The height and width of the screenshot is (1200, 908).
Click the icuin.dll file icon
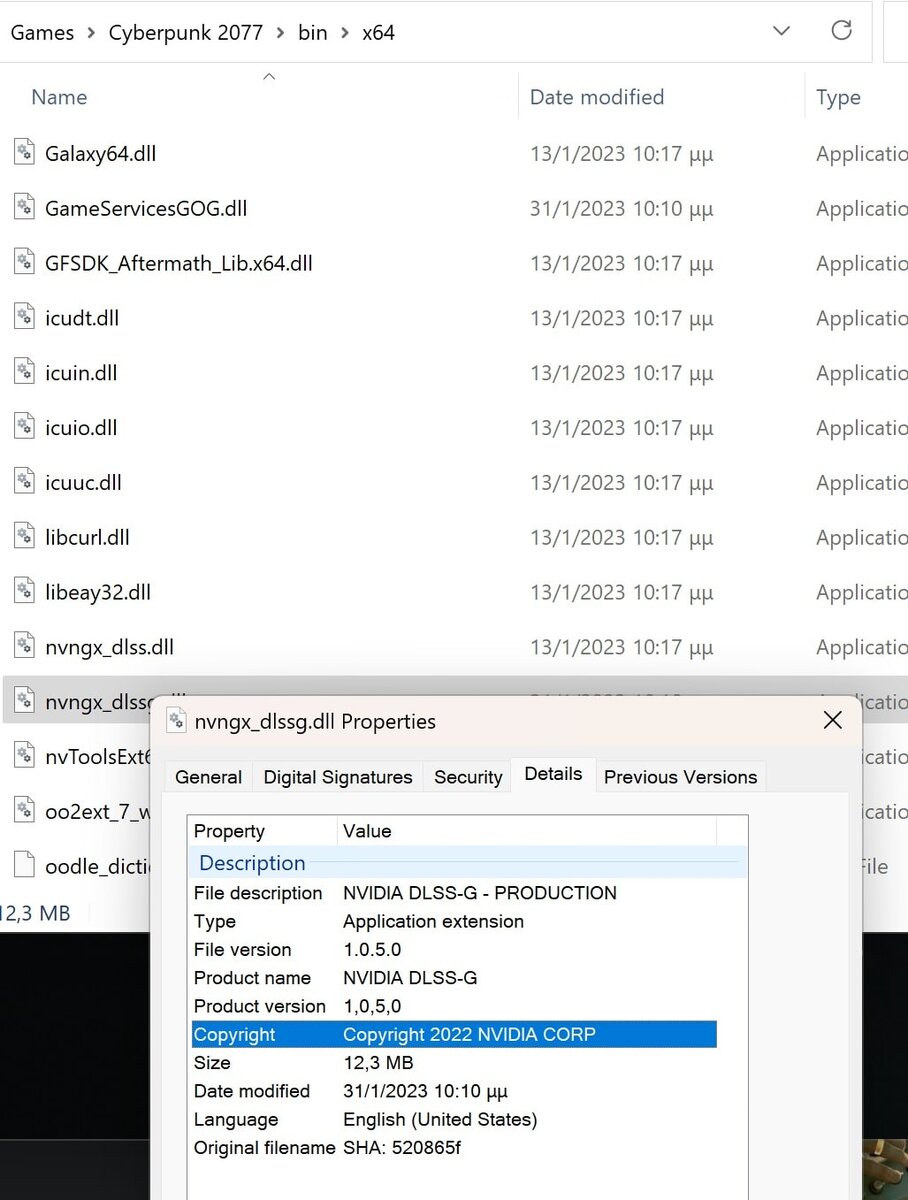25,372
